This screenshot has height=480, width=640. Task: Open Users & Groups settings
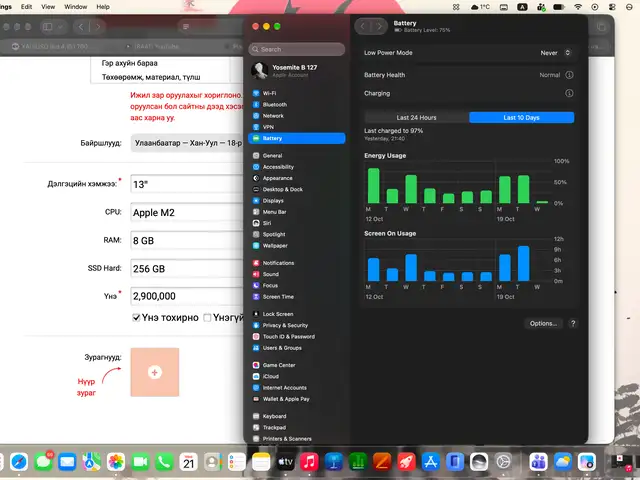297,348
